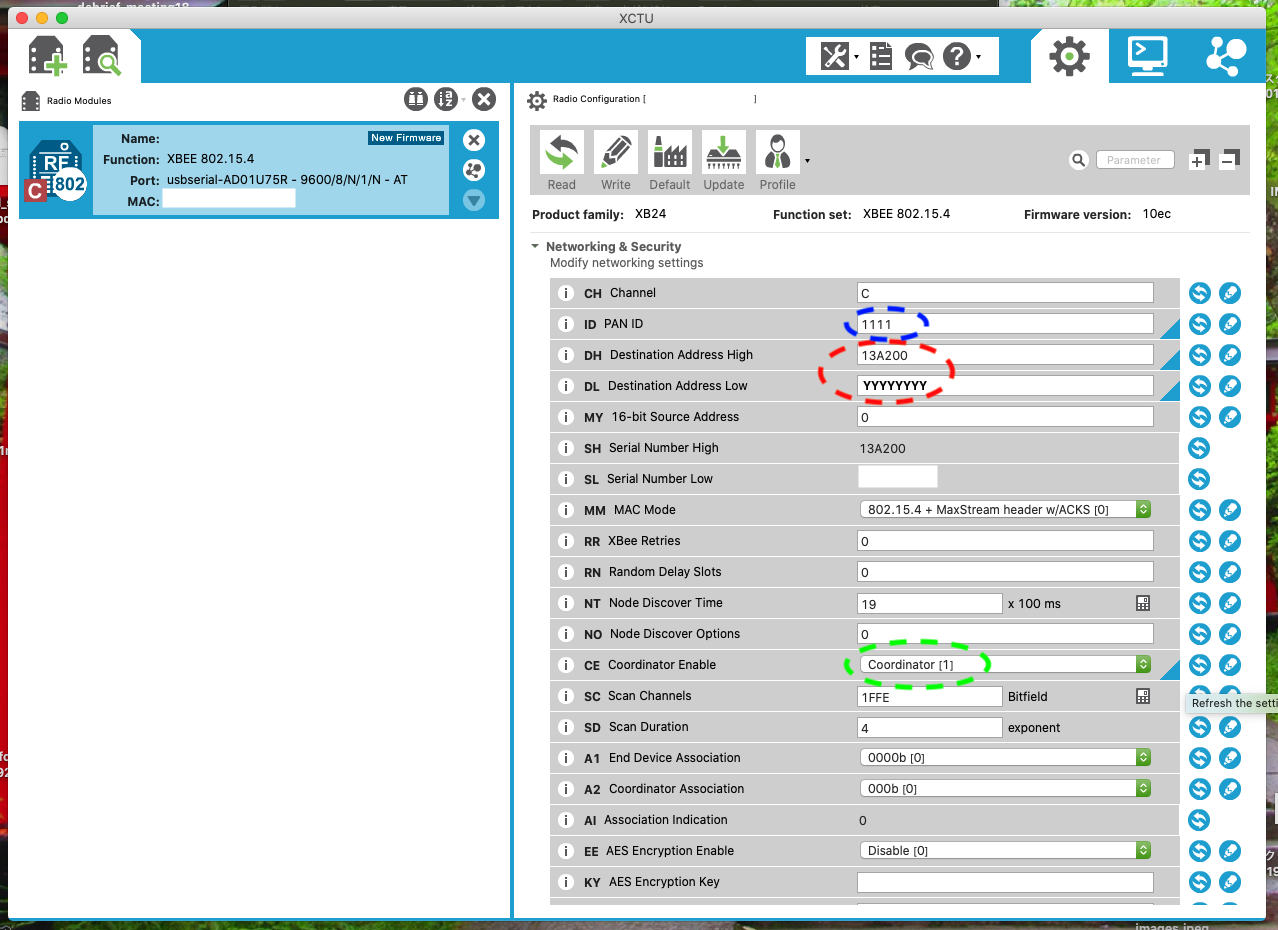Edit the AES Encryption Key field
The width and height of the screenshot is (1278, 930).
[x=1005, y=882]
